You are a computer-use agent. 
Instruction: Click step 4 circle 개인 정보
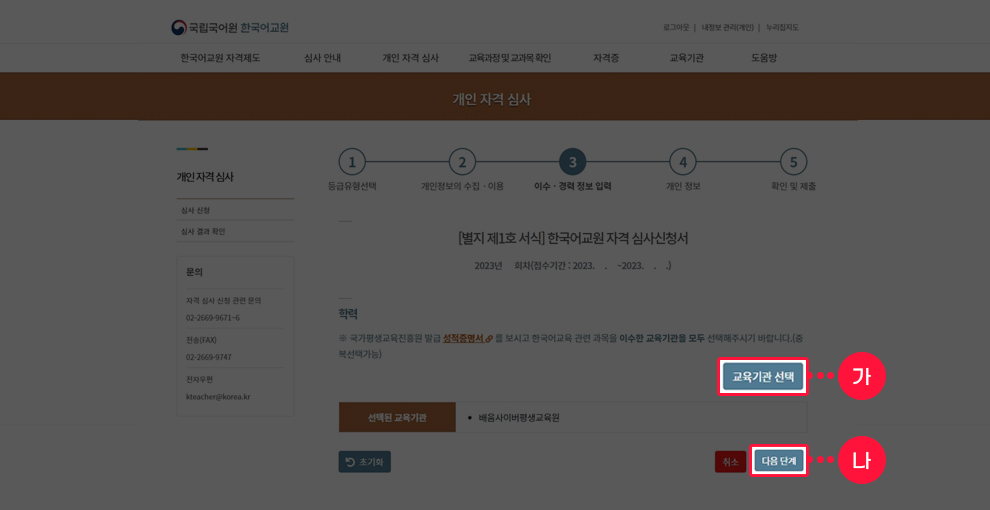682,162
